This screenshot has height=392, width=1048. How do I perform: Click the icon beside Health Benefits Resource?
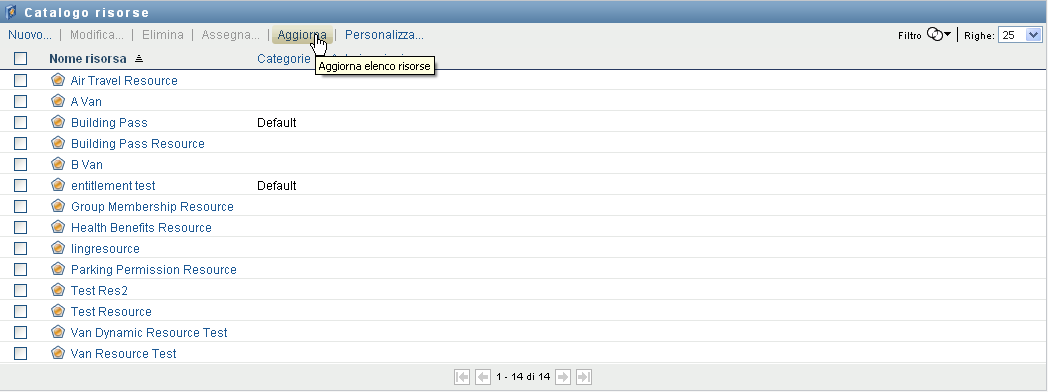click(x=58, y=227)
